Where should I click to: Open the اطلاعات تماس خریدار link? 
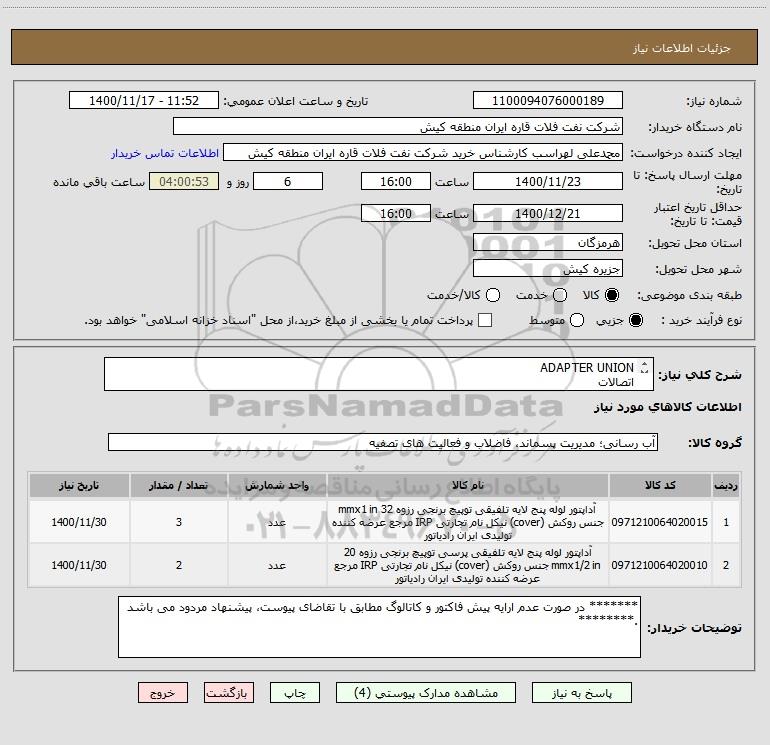click(165, 153)
